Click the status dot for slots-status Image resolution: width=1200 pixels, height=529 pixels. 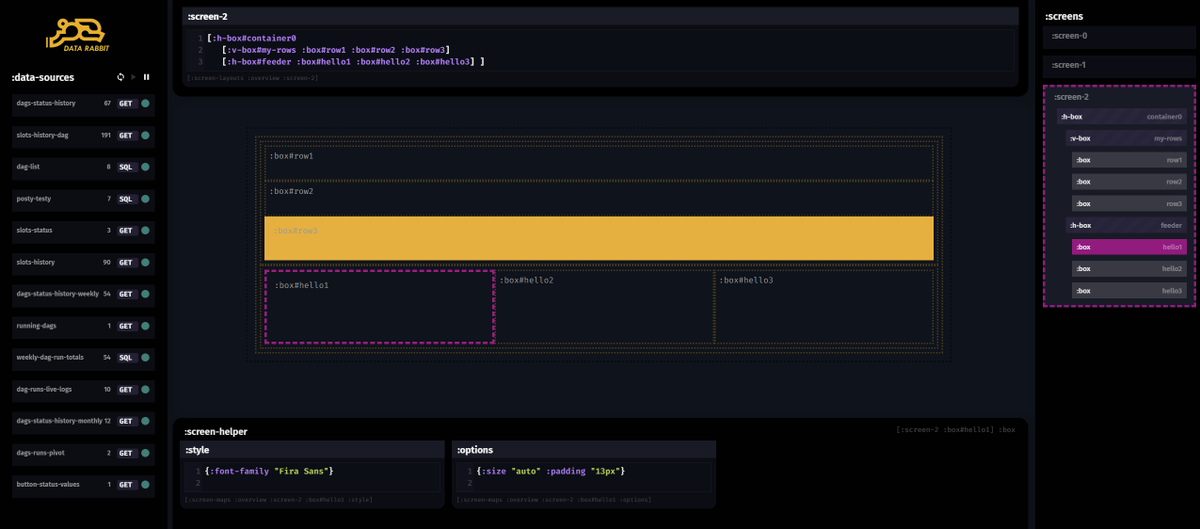pyautogui.click(x=145, y=230)
